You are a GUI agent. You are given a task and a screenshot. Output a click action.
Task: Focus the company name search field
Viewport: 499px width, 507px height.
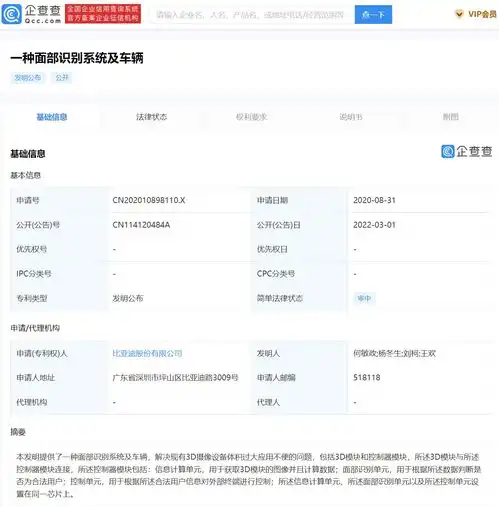pos(252,15)
